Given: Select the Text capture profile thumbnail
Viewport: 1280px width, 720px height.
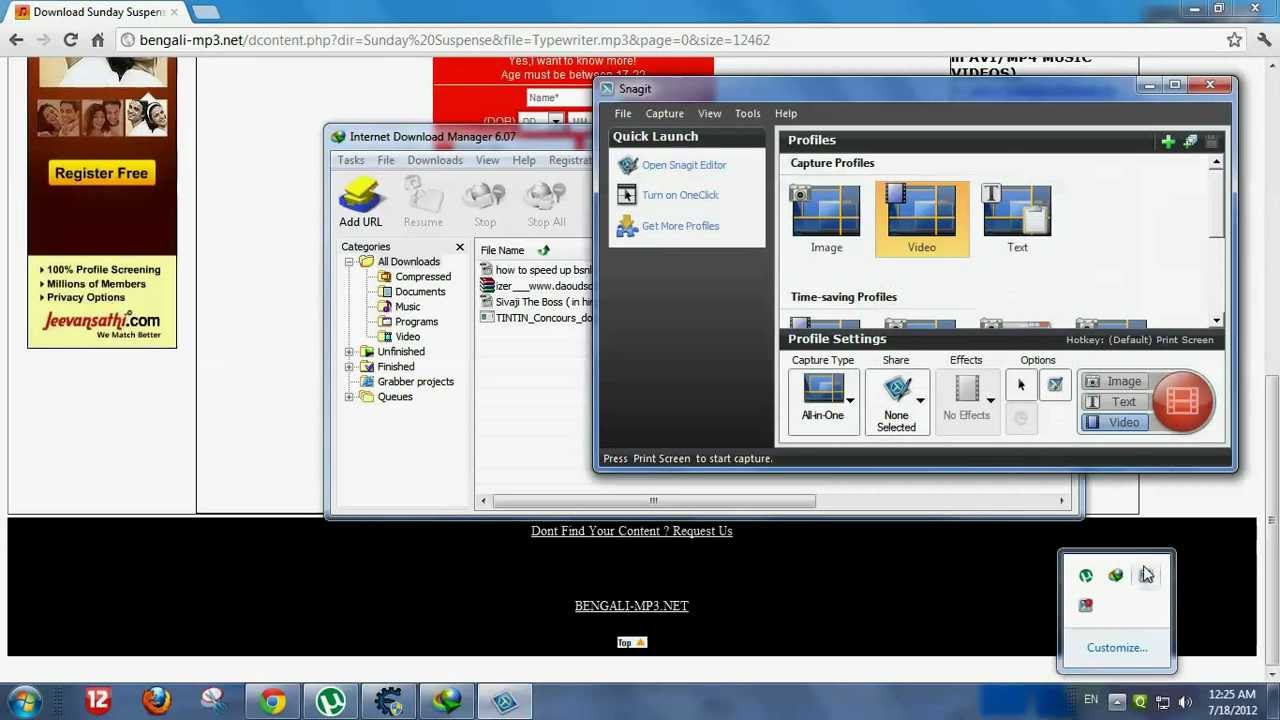Looking at the screenshot, I should coord(1017,219).
